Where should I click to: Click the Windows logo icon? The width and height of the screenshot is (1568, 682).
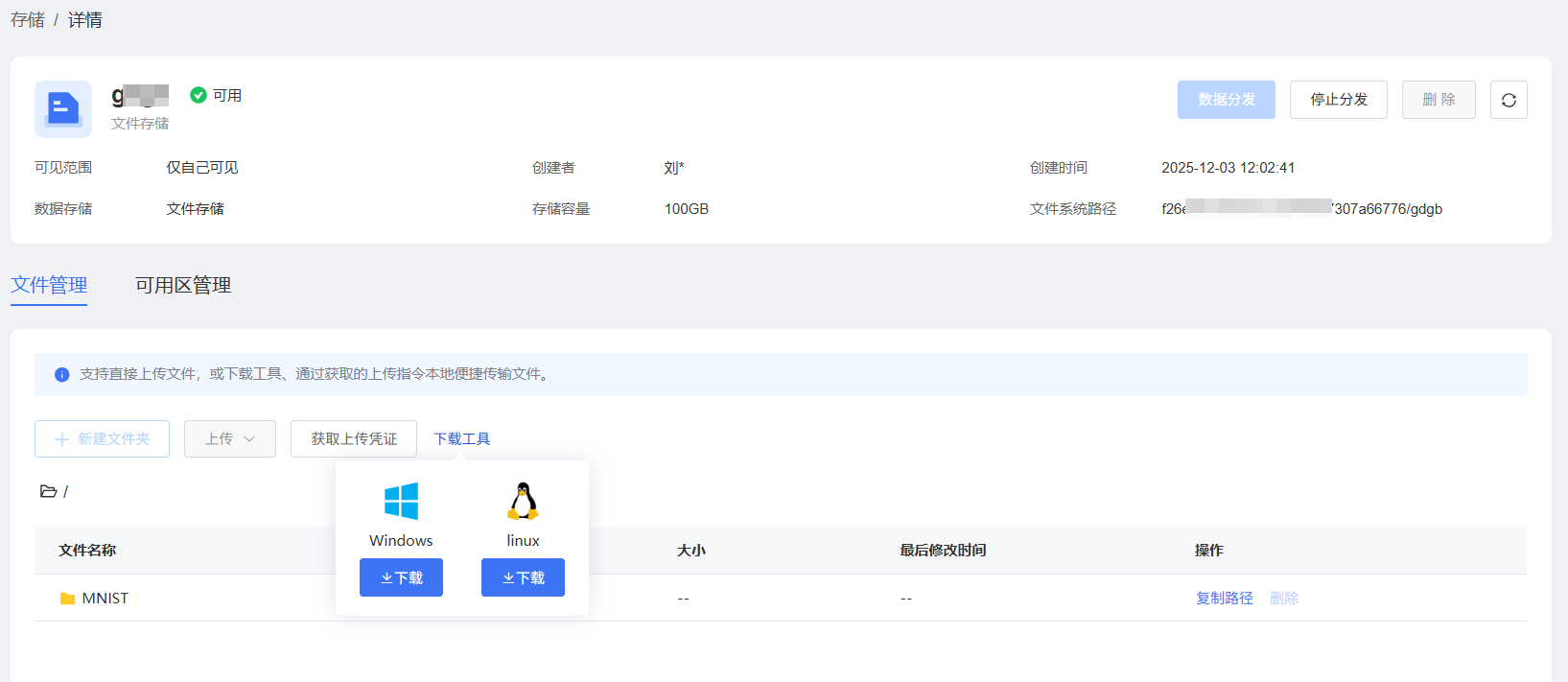tap(401, 502)
